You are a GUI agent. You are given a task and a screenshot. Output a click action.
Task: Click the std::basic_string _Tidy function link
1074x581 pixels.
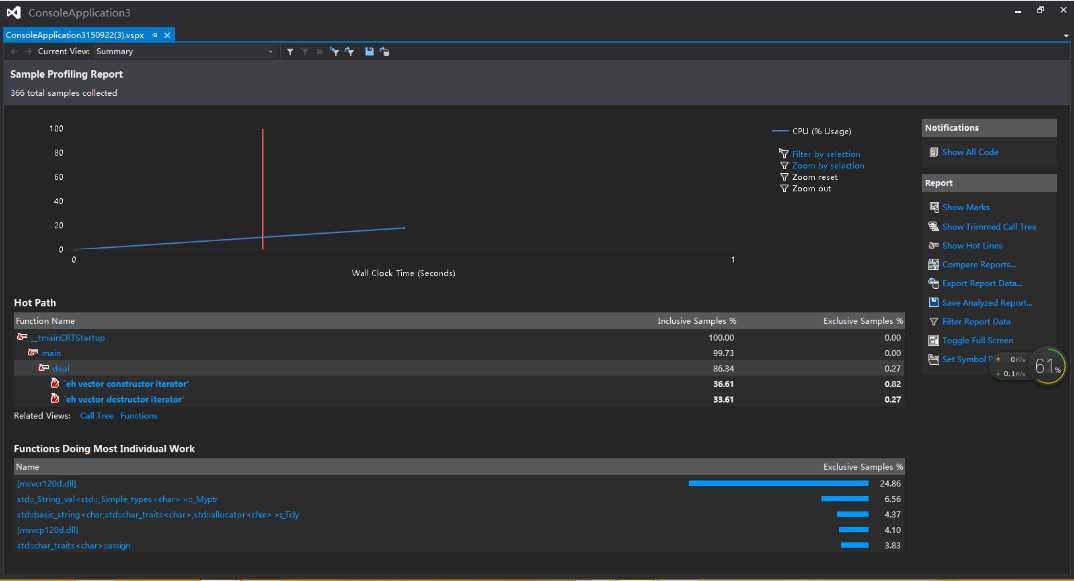[x=158, y=515]
